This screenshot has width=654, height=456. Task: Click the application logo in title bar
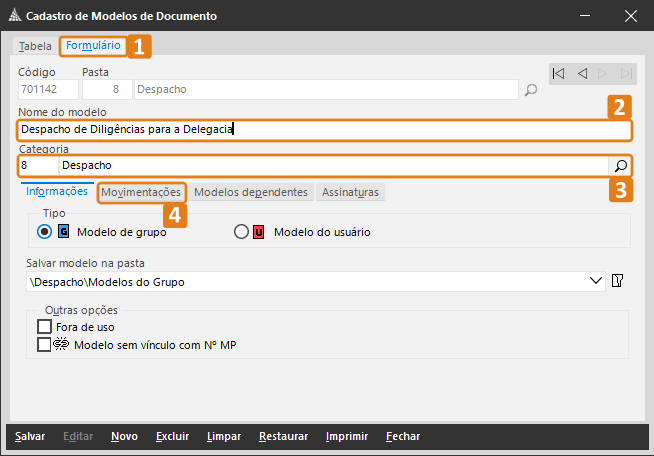pos(15,15)
